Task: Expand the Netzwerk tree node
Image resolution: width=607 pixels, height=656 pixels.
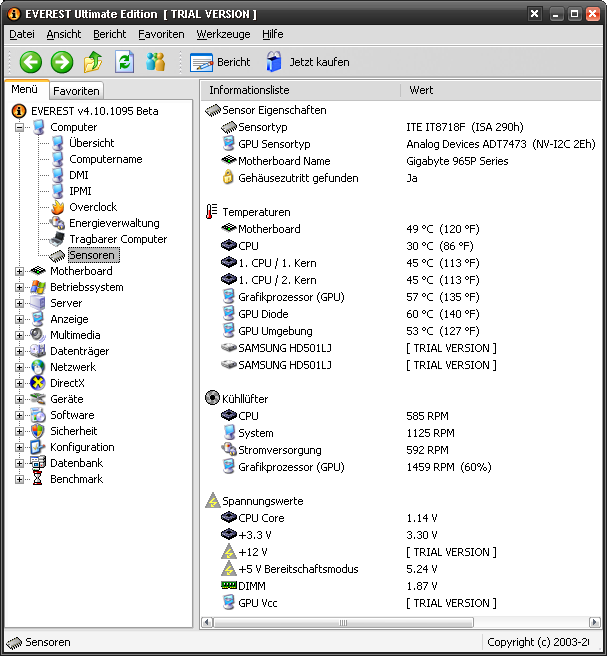Action: (19, 367)
